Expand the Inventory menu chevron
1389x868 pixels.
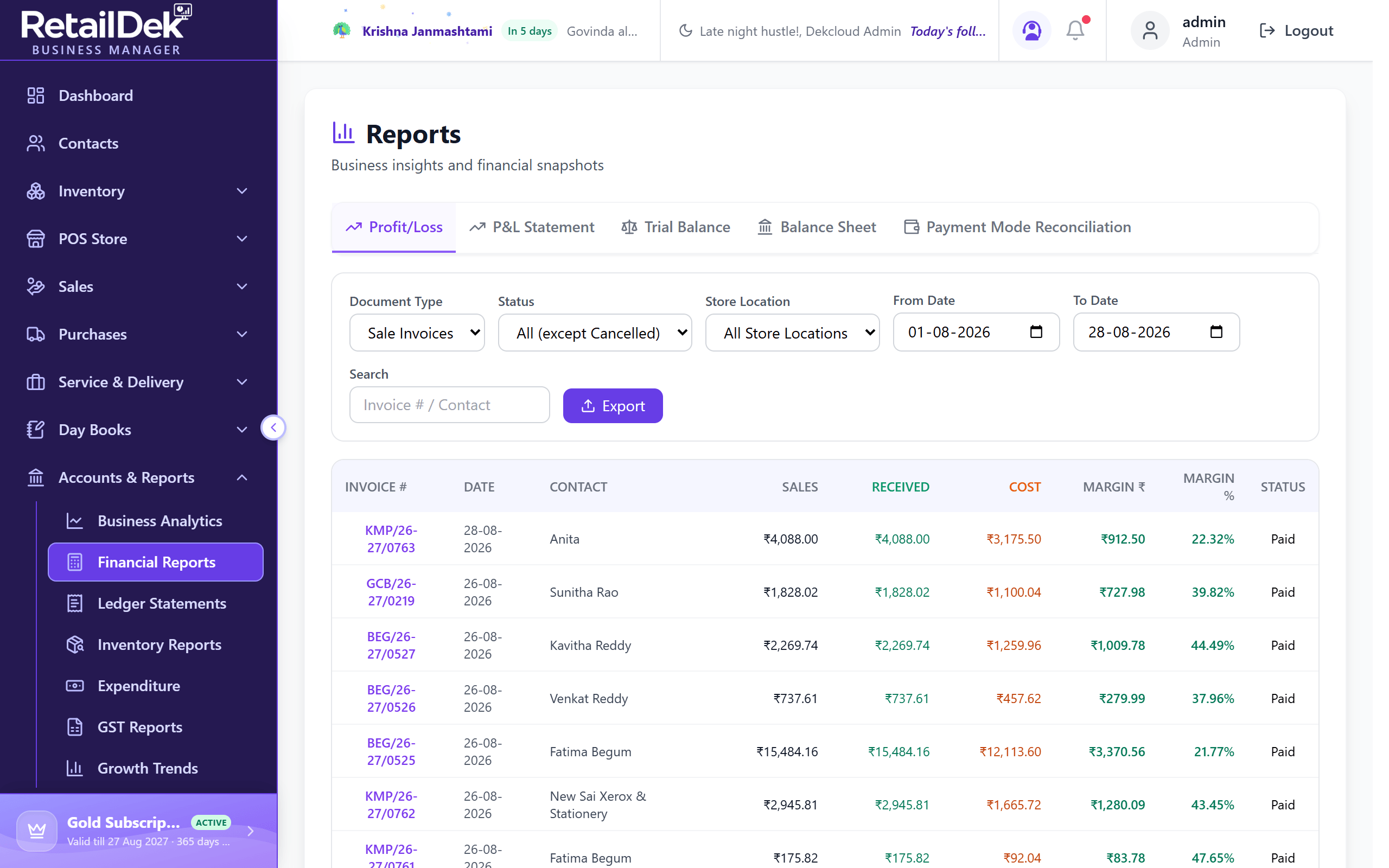pos(242,191)
